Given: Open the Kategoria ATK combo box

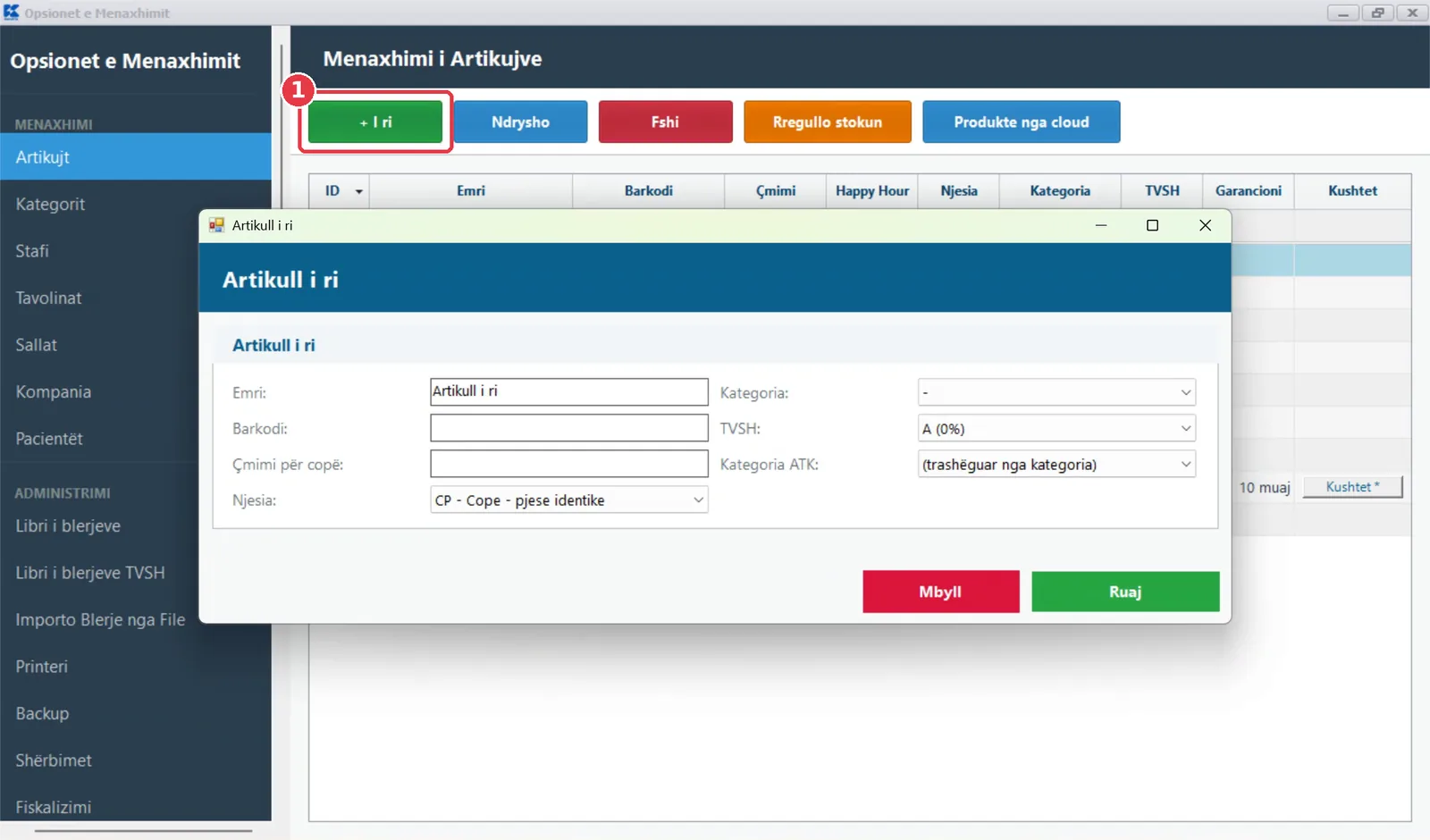Looking at the screenshot, I should coord(1056,464).
